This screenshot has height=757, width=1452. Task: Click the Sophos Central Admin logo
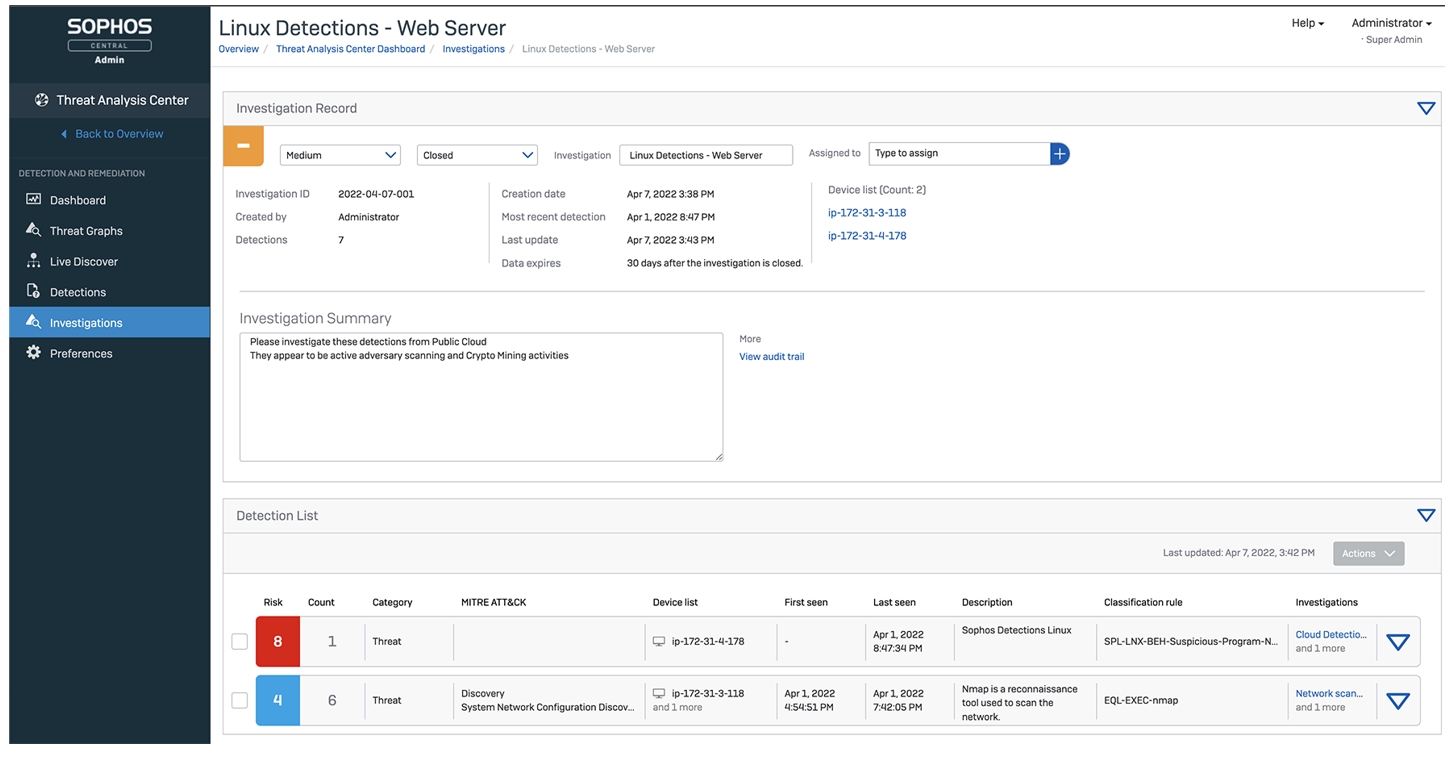tap(110, 41)
